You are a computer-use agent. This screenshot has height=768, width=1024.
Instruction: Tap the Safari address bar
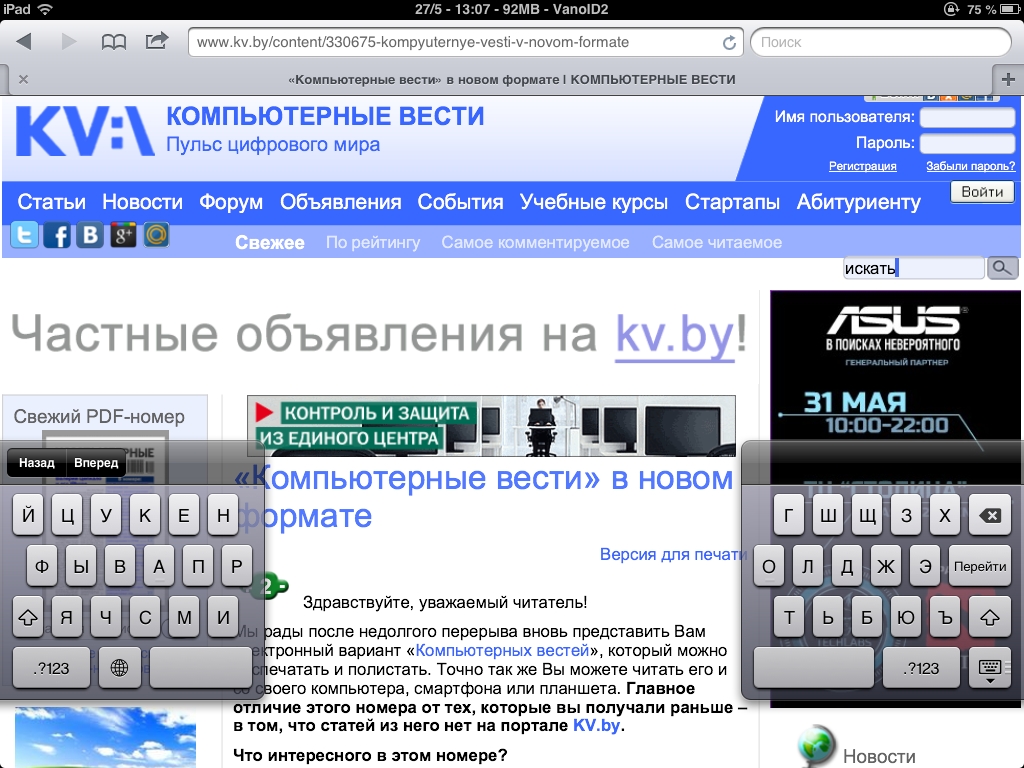pos(466,42)
